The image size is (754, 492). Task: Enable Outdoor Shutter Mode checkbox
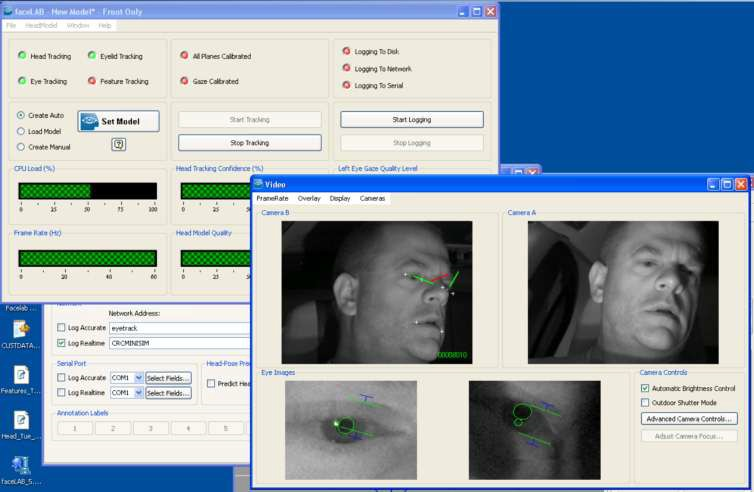[x=645, y=403]
